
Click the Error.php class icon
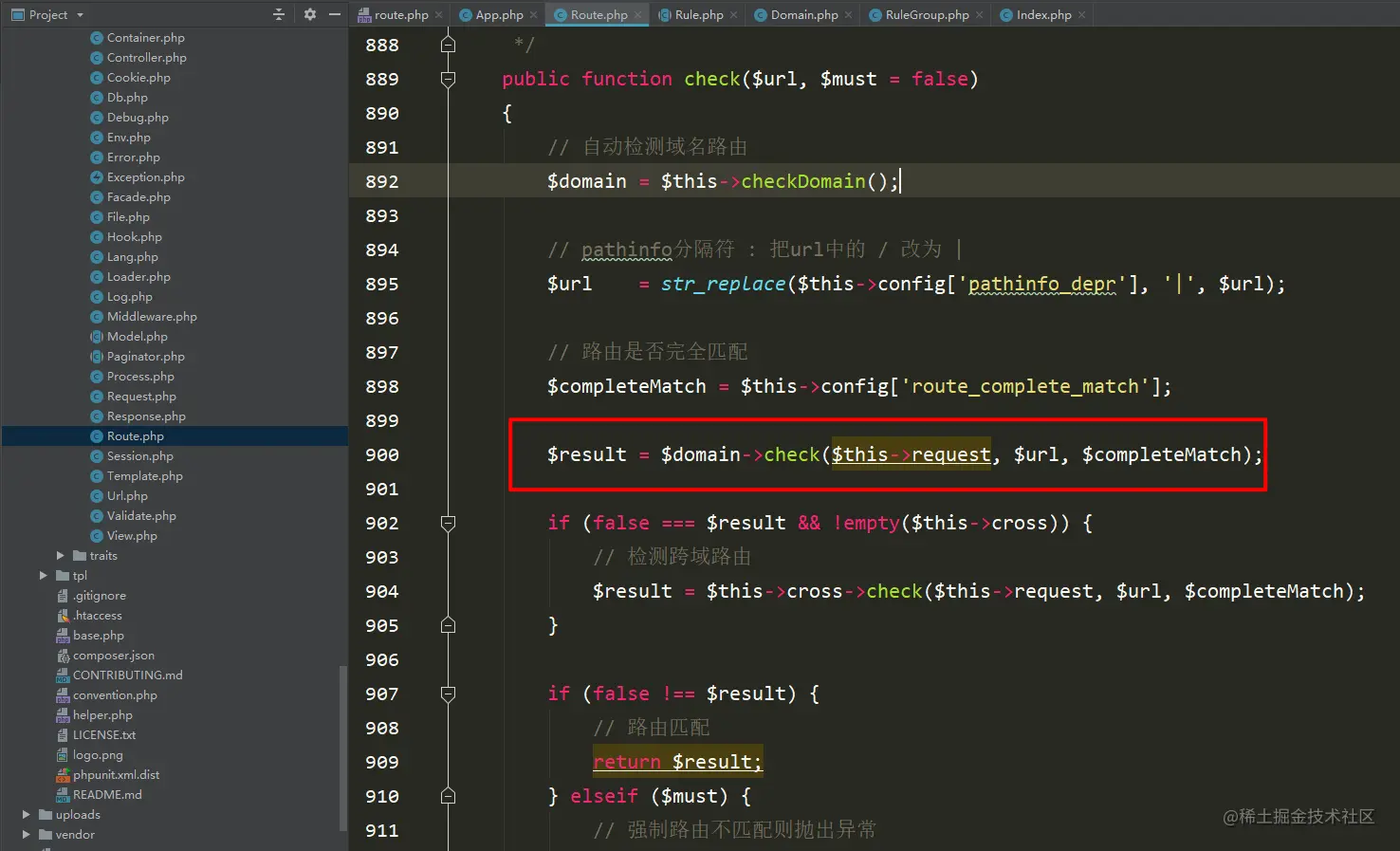[x=97, y=157]
